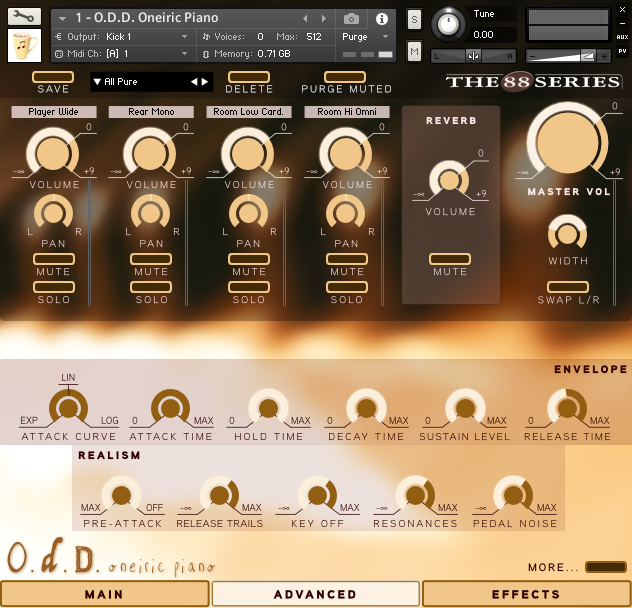Image resolution: width=632 pixels, height=608 pixels.
Task: Click the Pedal Noise knob
Action: pyautogui.click(x=513, y=496)
